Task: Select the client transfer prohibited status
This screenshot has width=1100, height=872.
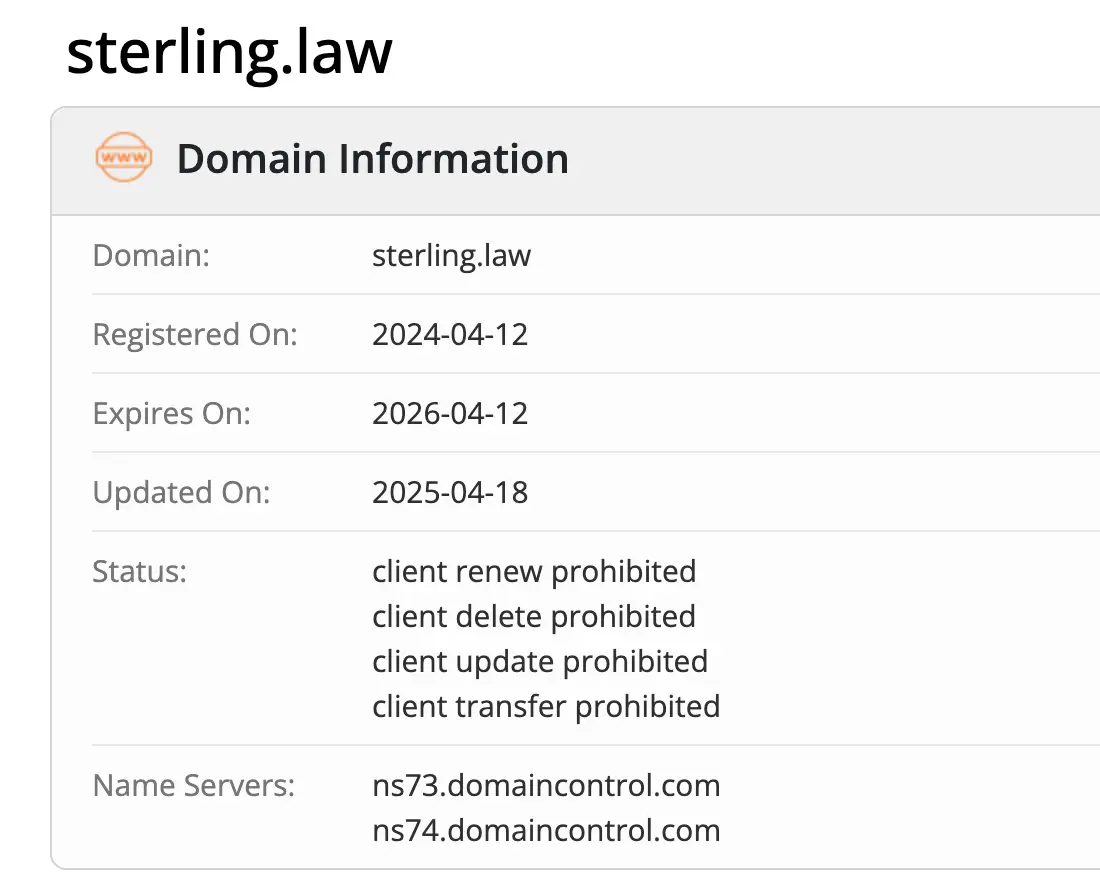Action: pos(546,706)
